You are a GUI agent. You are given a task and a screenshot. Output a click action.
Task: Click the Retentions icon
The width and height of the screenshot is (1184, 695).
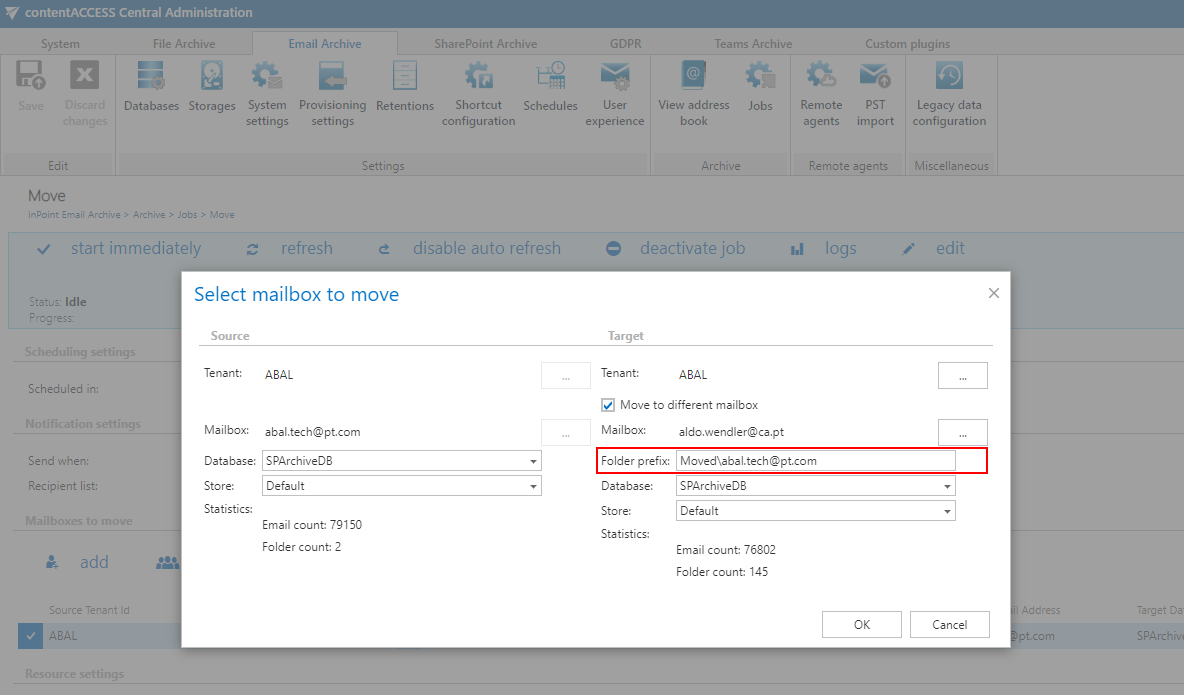coord(404,88)
